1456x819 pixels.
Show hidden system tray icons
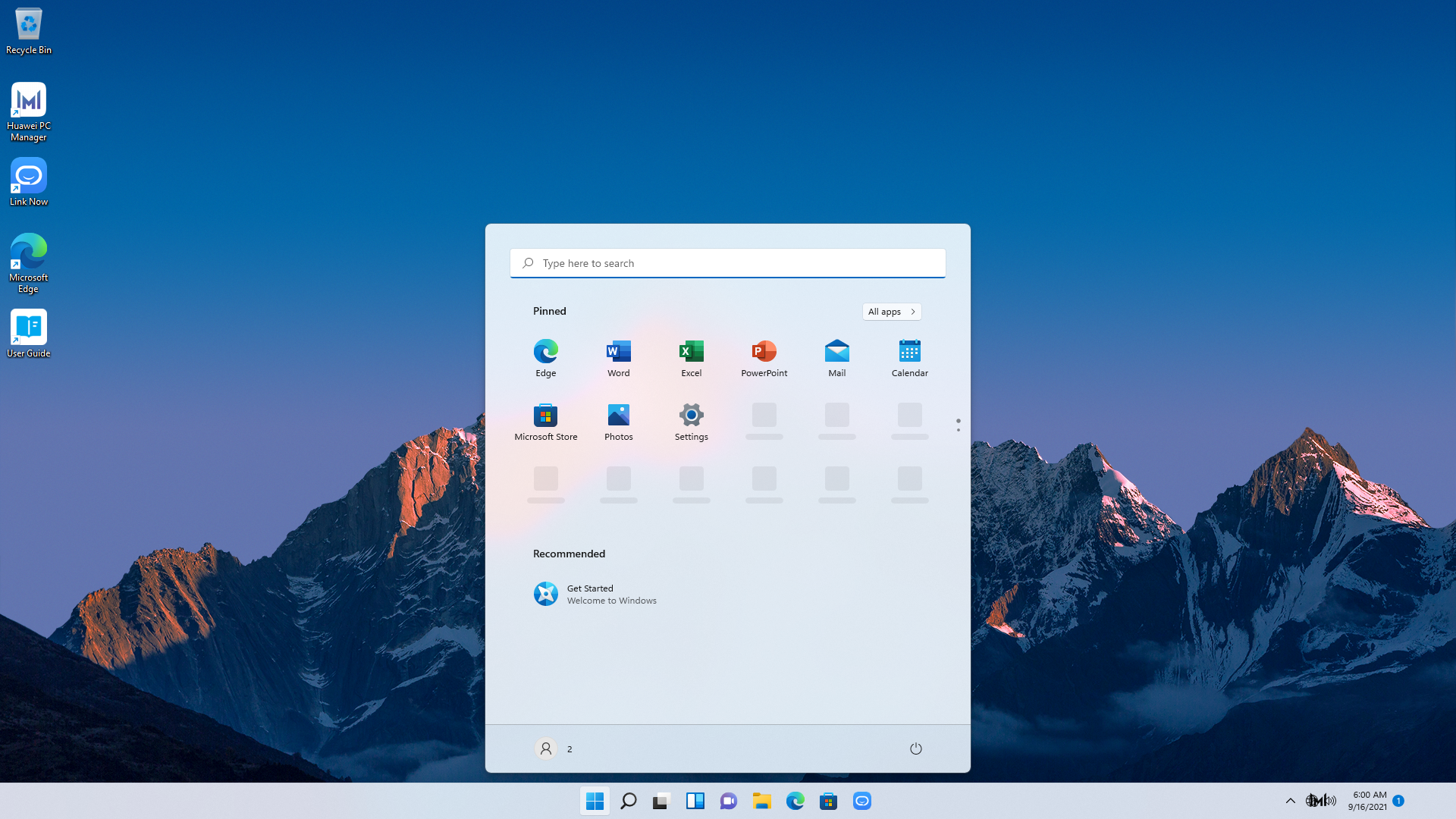[x=1291, y=801]
